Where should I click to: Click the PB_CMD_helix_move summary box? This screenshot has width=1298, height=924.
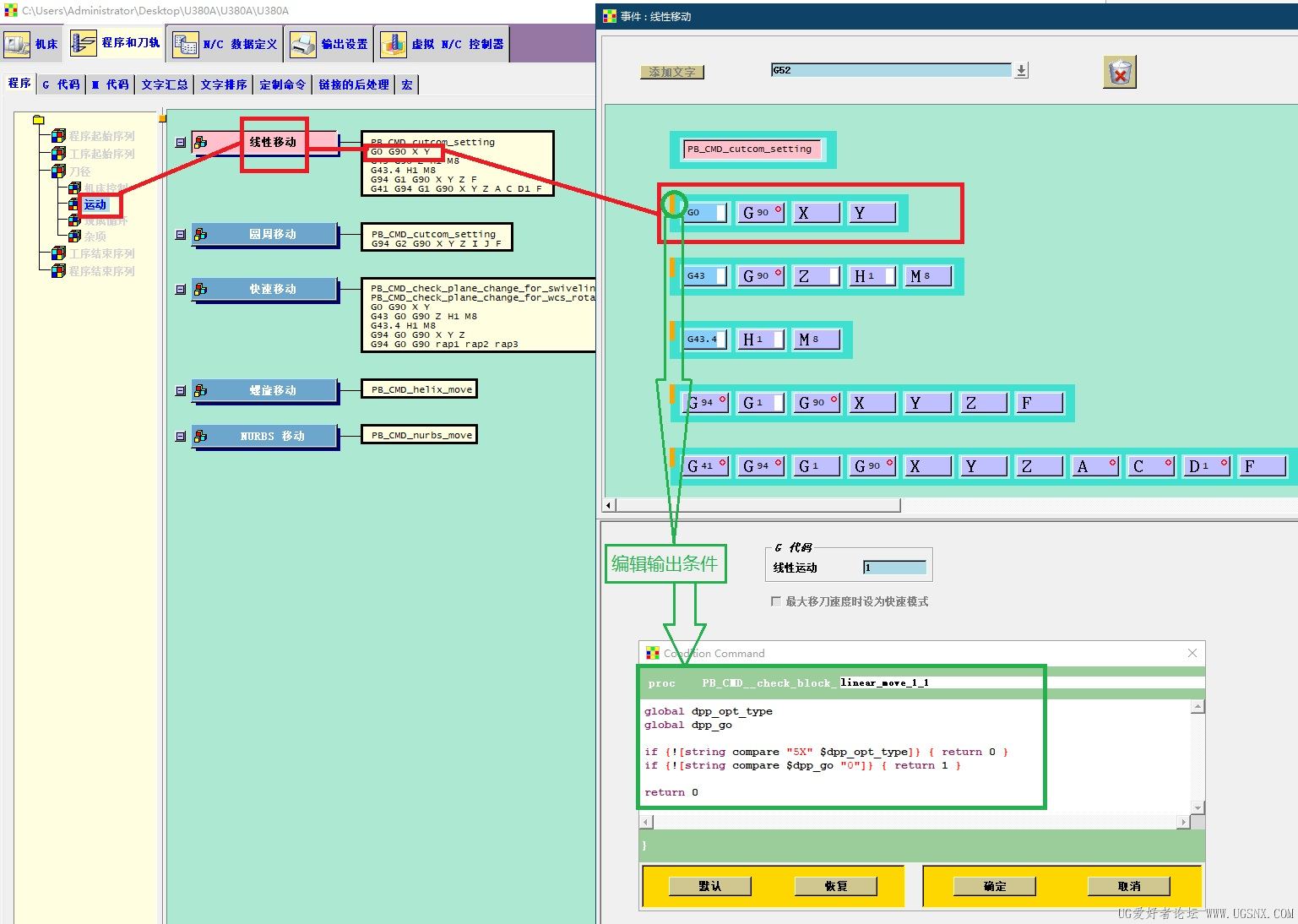(420, 389)
